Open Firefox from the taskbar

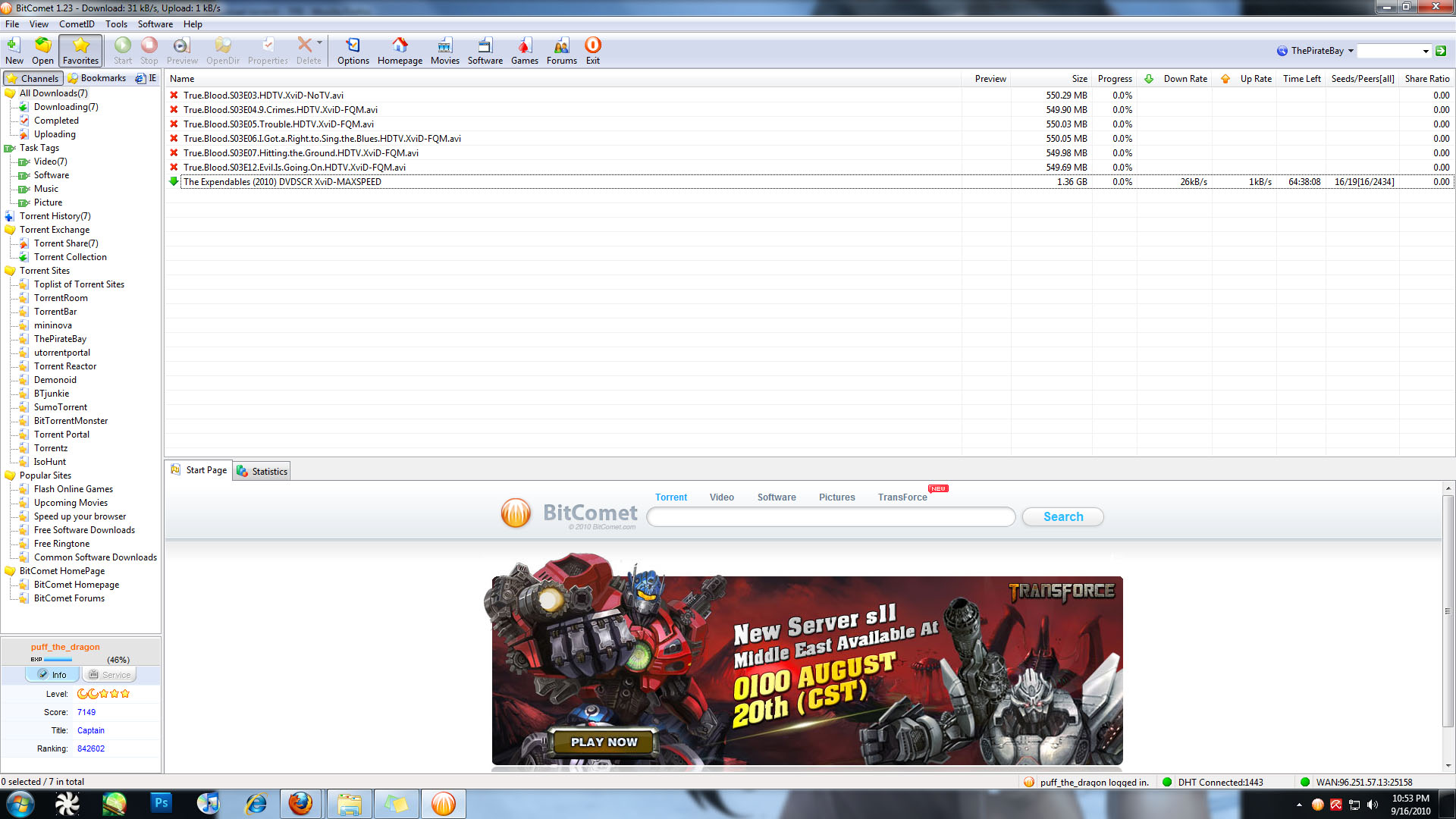pos(301,804)
